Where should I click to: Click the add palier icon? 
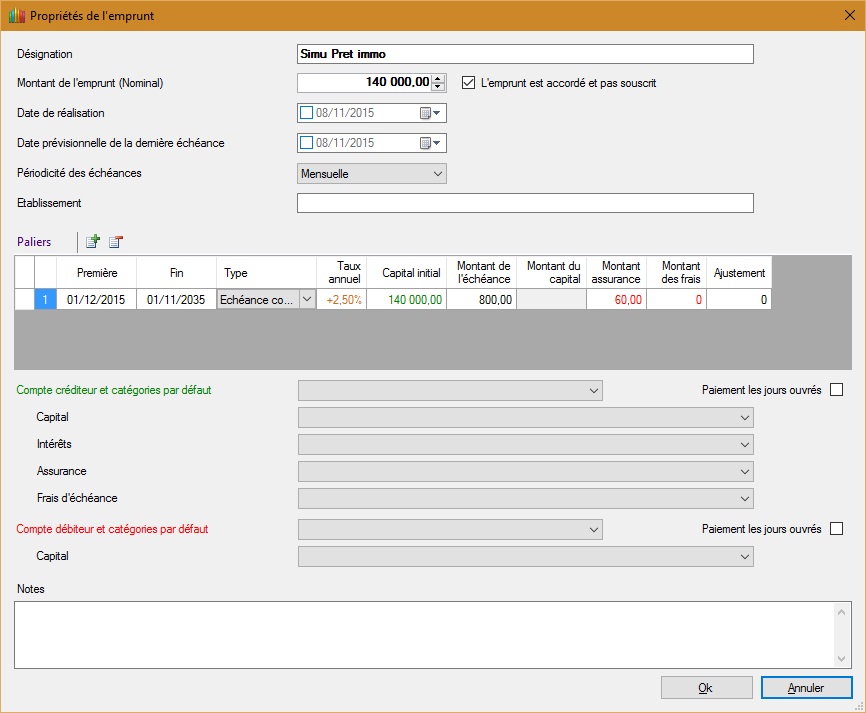(x=93, y=241)
